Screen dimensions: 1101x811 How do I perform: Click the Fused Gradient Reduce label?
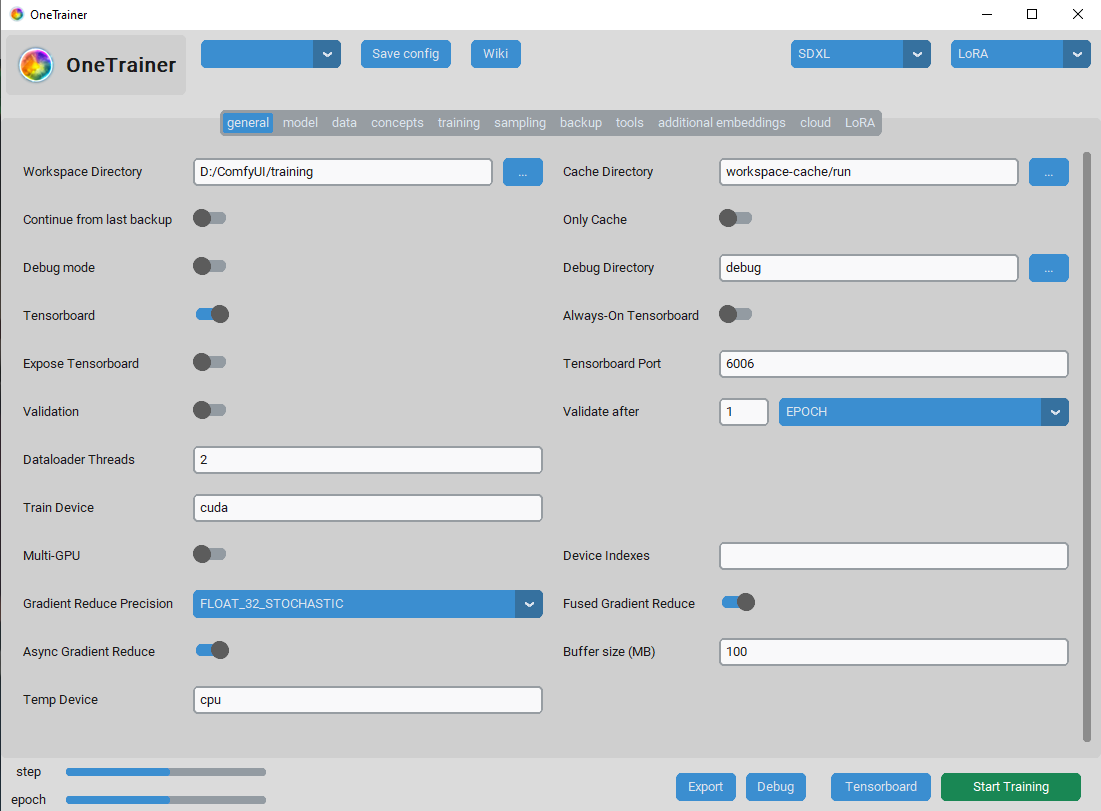point(628,604)
